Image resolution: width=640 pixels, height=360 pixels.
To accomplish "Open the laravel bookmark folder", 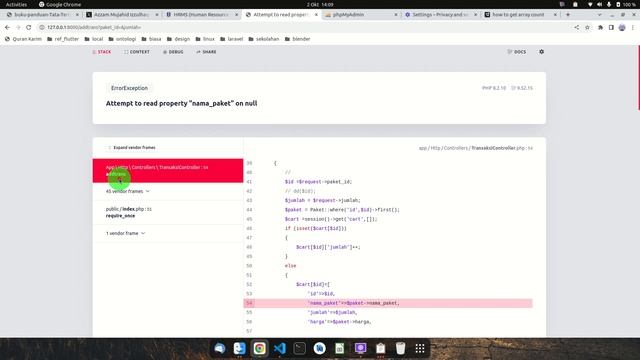I will tap(231, 39).
